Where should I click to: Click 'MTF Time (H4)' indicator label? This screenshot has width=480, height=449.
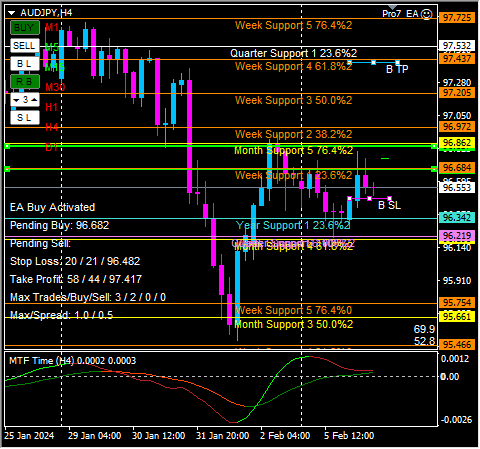(42, 361)
